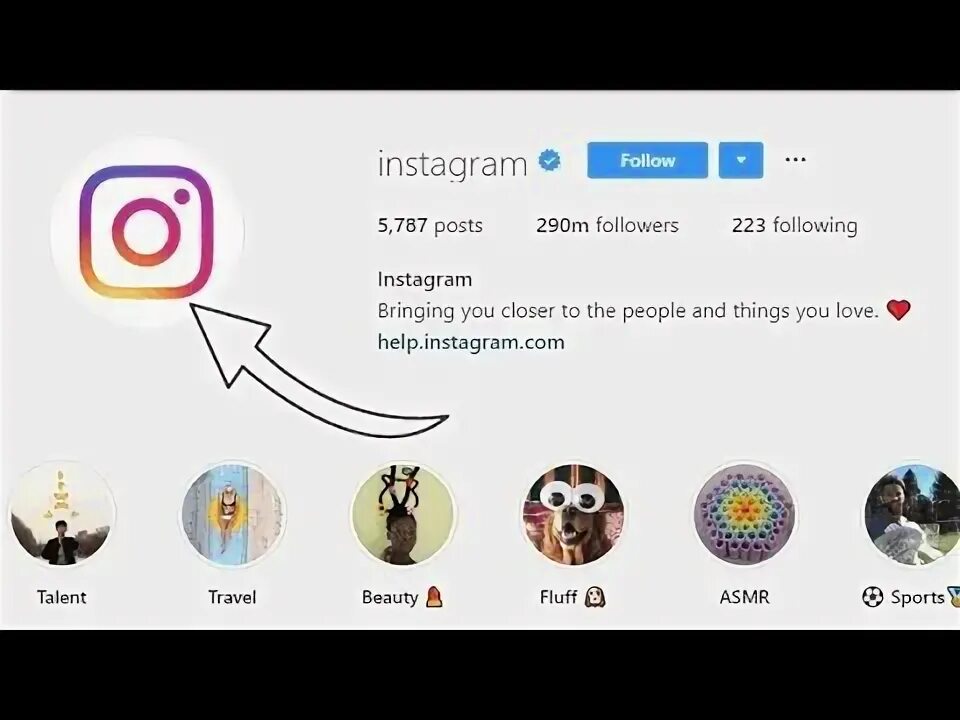
Task: Click the soccer ball icon beside Sports
Action: click(872, 597)
